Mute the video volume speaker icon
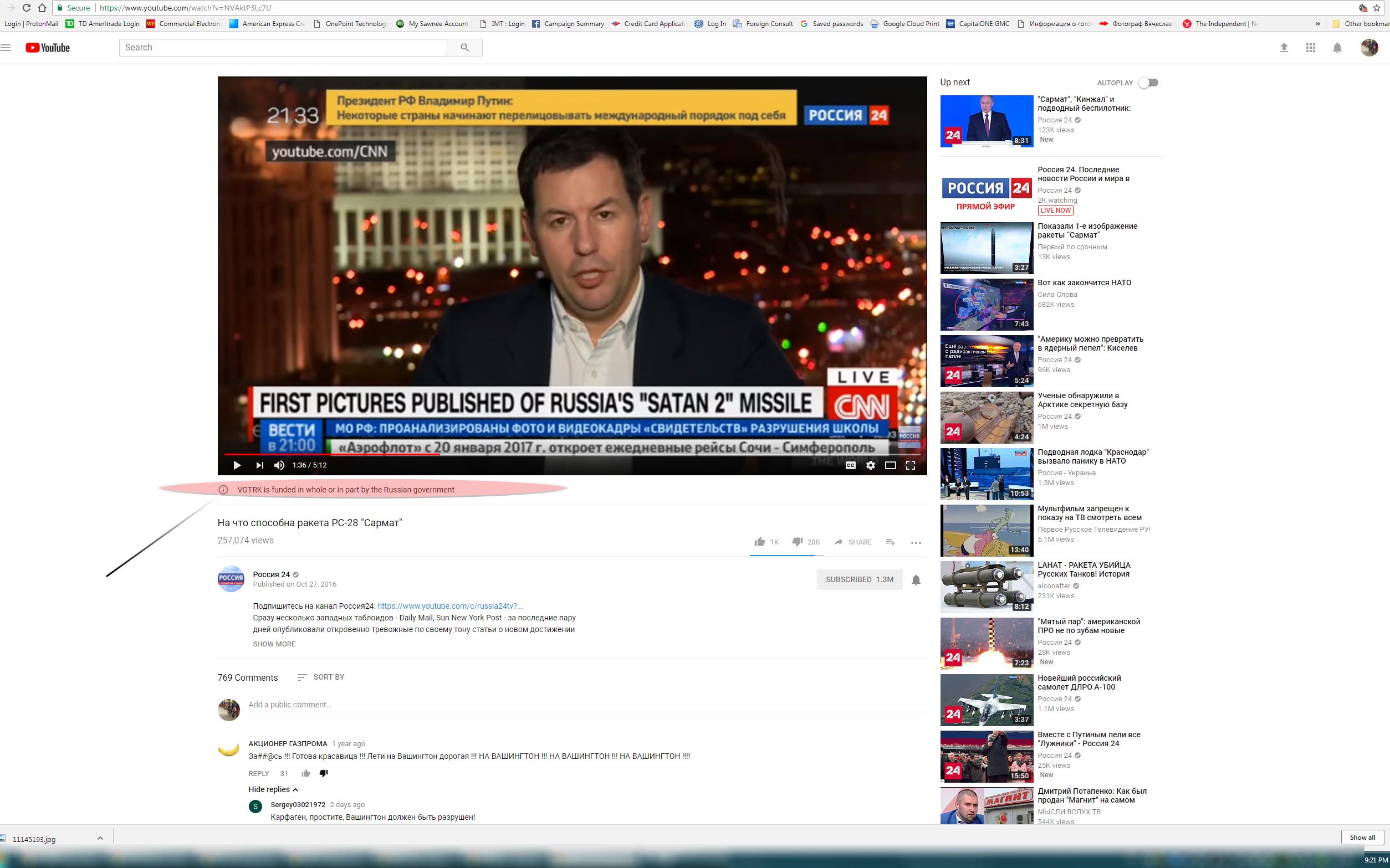 [x=279, y=465]
